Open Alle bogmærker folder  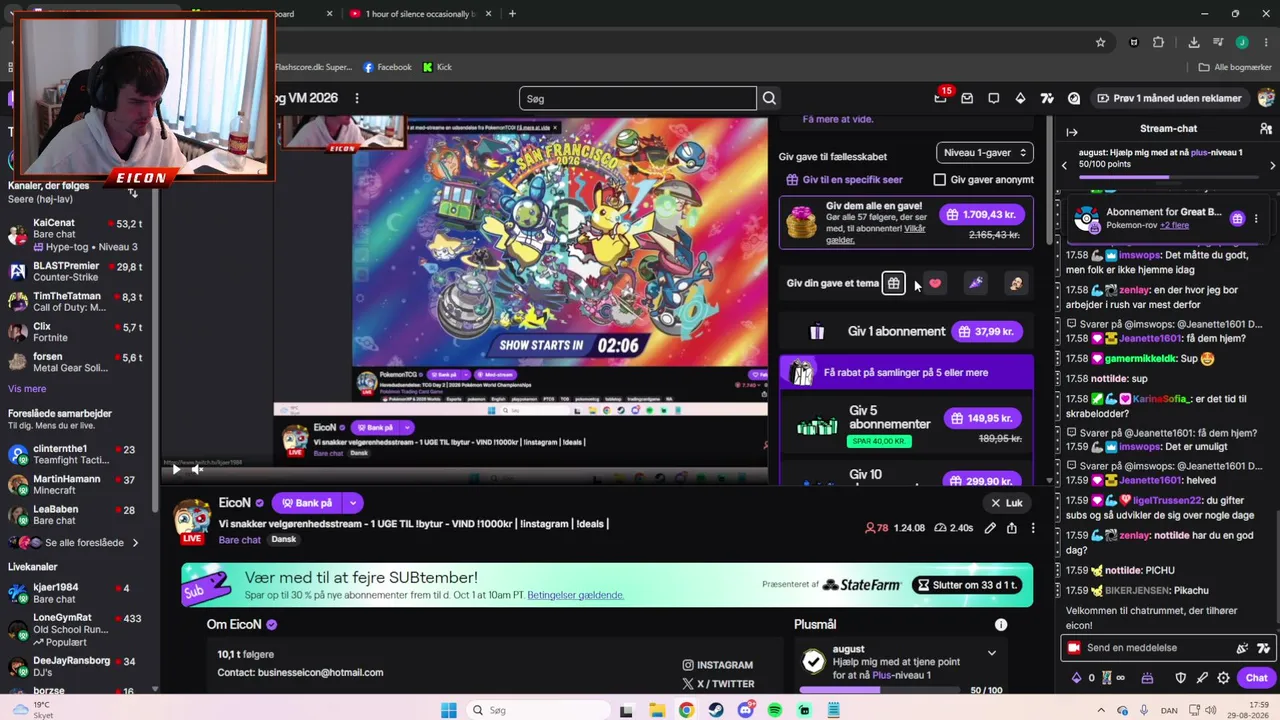(1235, 67)
